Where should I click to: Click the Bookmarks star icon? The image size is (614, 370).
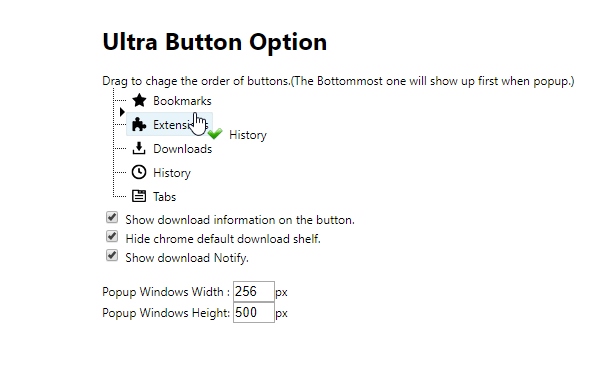(139, 101)
